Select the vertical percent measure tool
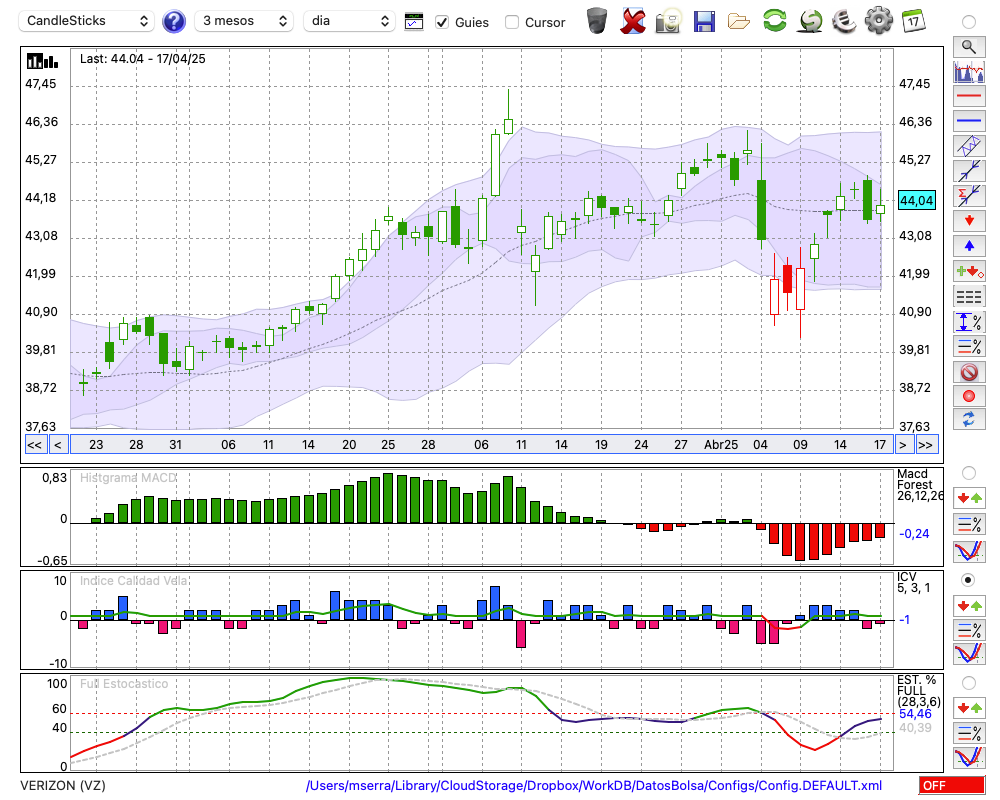Screen dimensions: 1000x800 pos(969,322)
